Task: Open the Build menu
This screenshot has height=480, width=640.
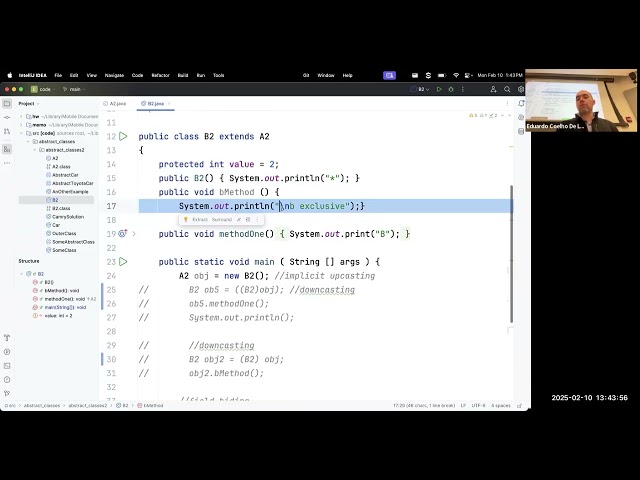Action: click(183, 75)
